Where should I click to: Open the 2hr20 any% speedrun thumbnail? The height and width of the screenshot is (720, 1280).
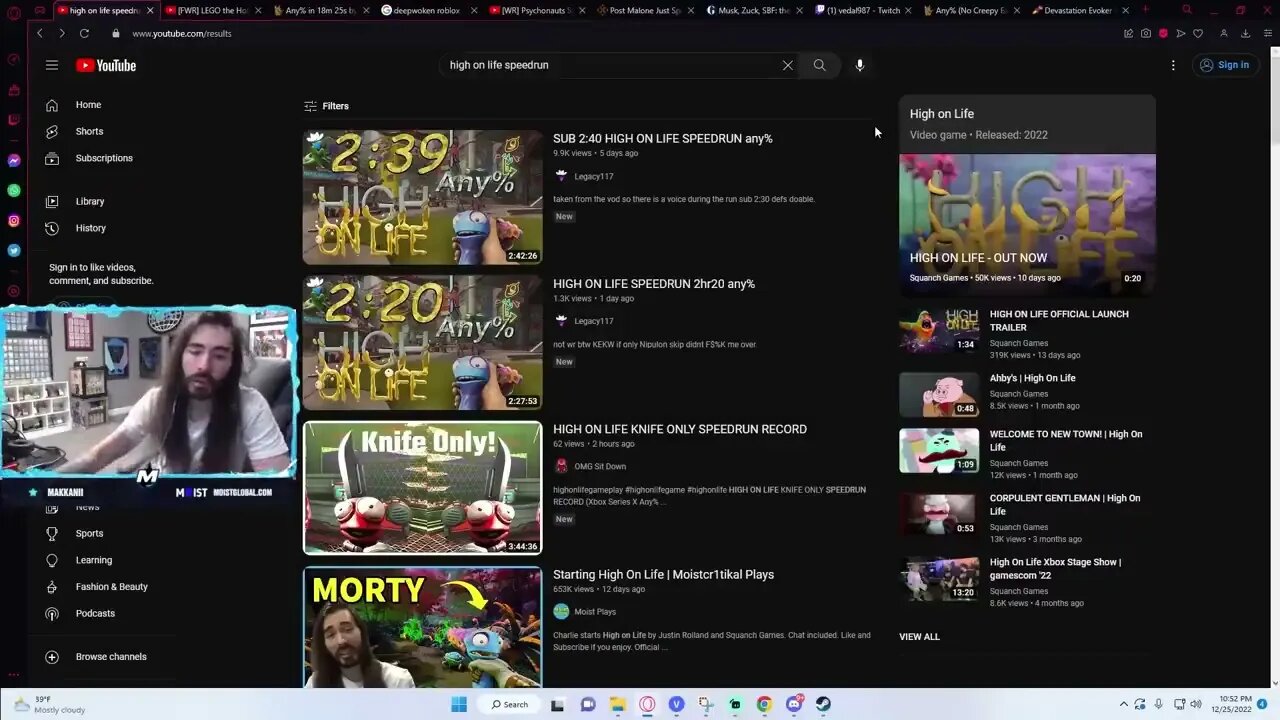coord(422,342)
